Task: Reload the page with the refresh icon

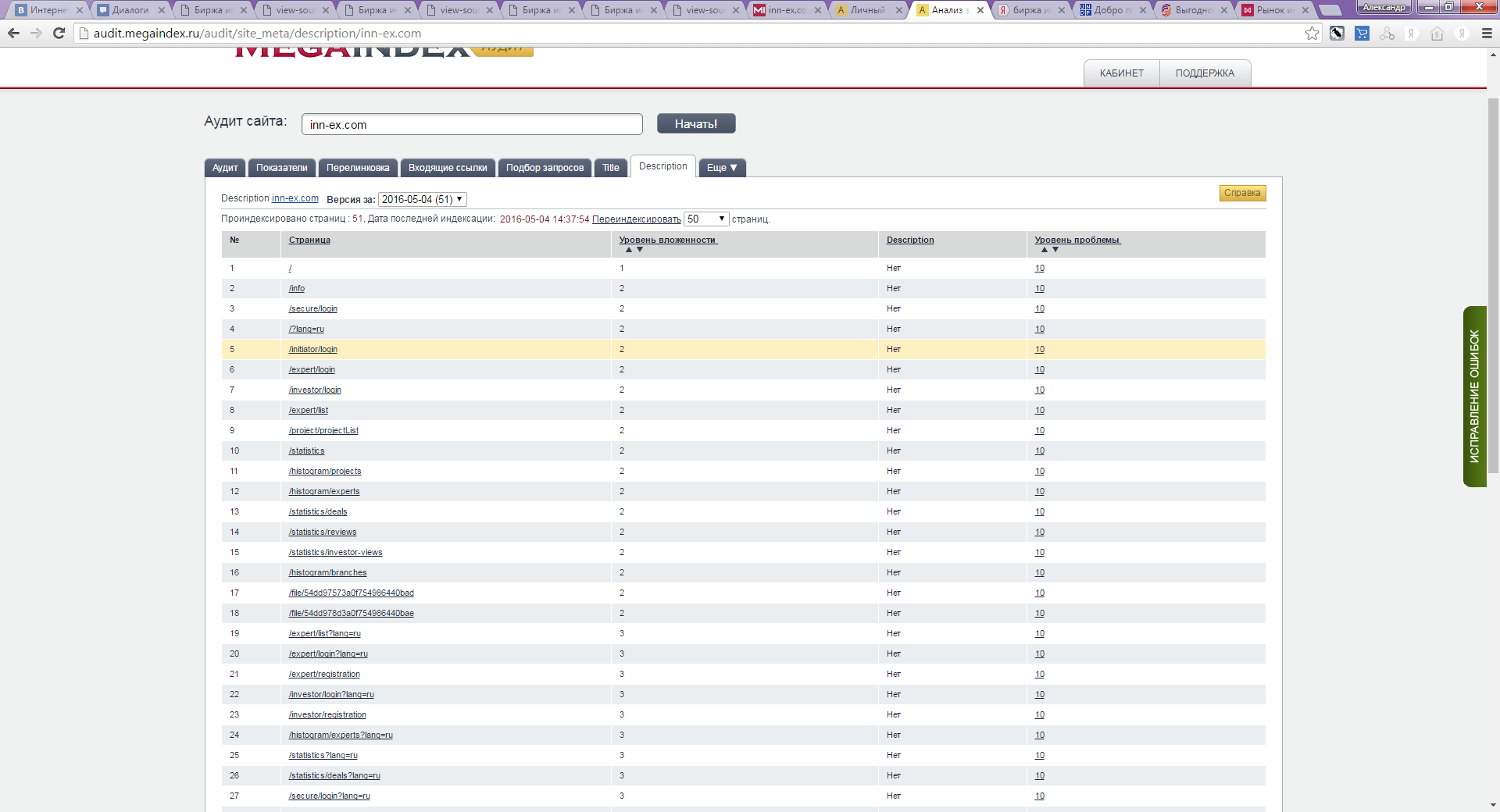Action: pos(59,34)
